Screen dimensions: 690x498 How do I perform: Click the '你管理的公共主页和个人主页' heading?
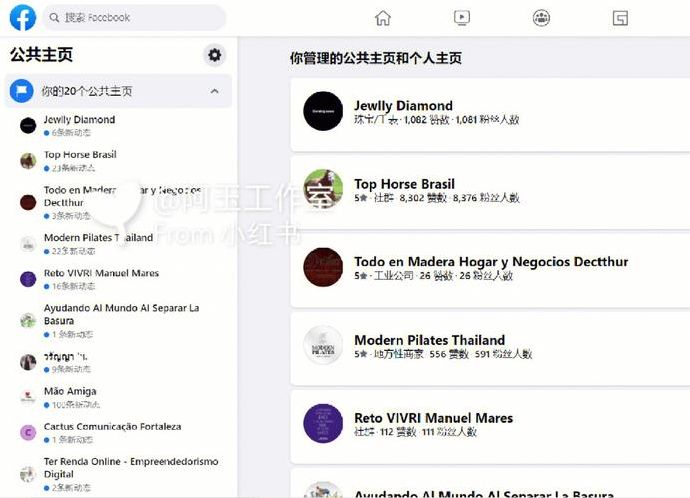tap(376, 58)
